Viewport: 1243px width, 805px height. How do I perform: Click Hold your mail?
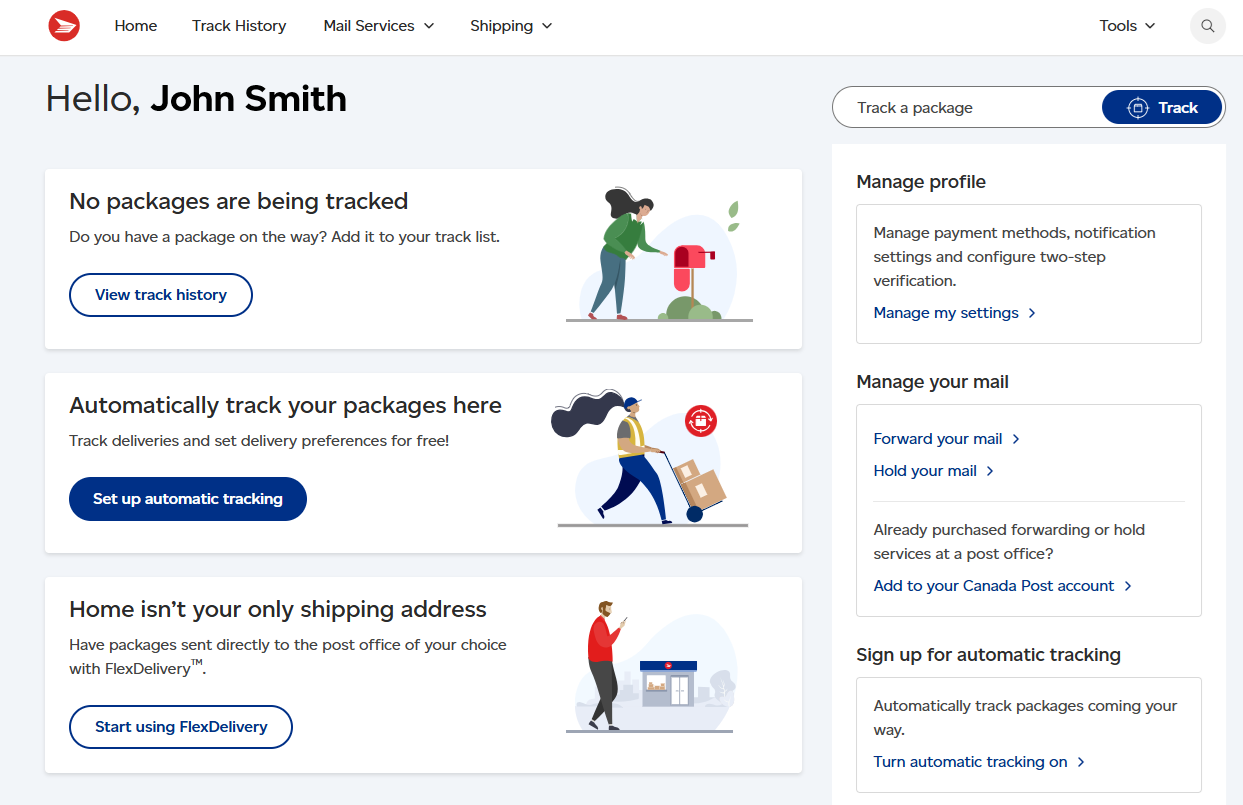(924, 470)
